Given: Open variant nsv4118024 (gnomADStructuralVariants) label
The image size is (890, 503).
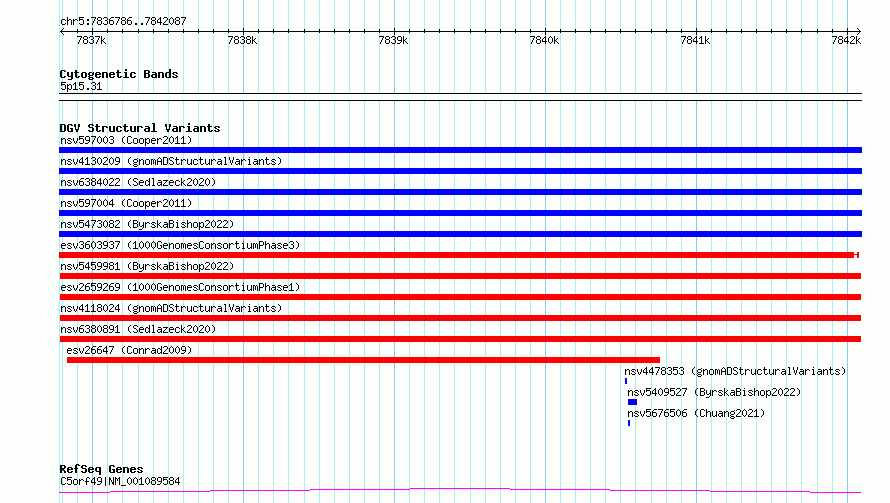Looking at the screenshot, I should (171, 308).
